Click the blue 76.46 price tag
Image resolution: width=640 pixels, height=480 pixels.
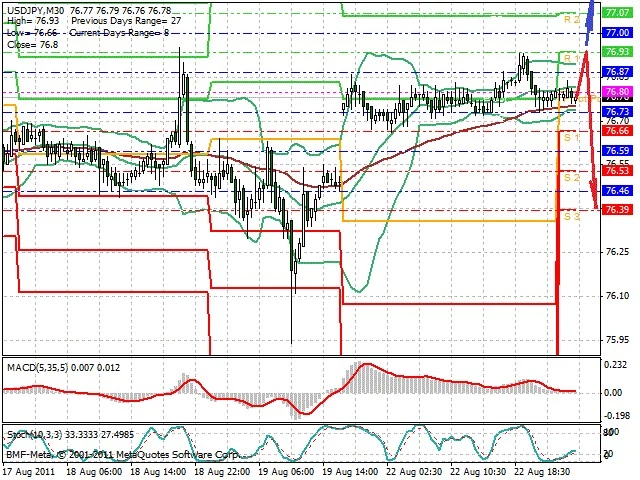coord(618,191)
